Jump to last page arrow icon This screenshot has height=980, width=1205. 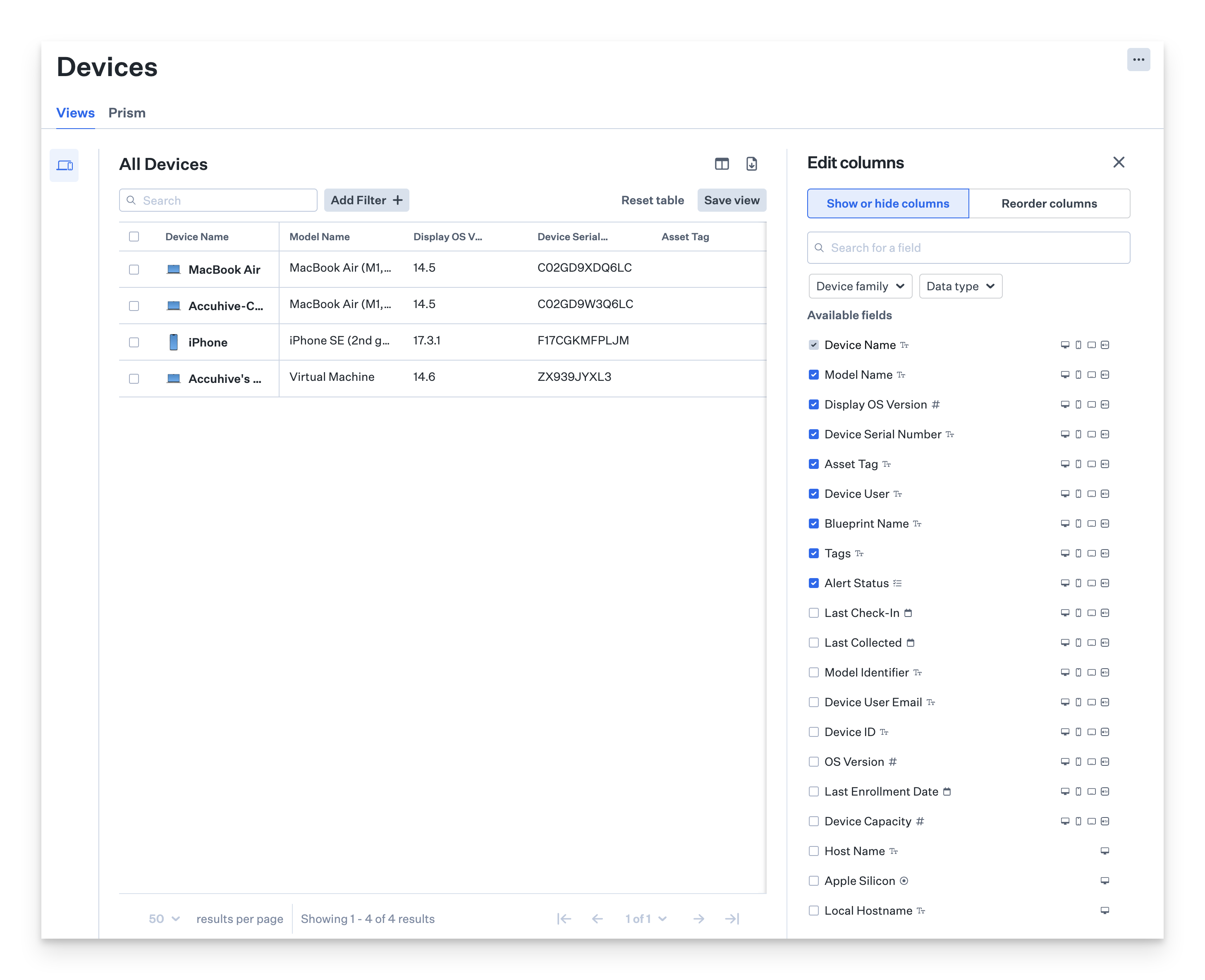tap(732, 918)
